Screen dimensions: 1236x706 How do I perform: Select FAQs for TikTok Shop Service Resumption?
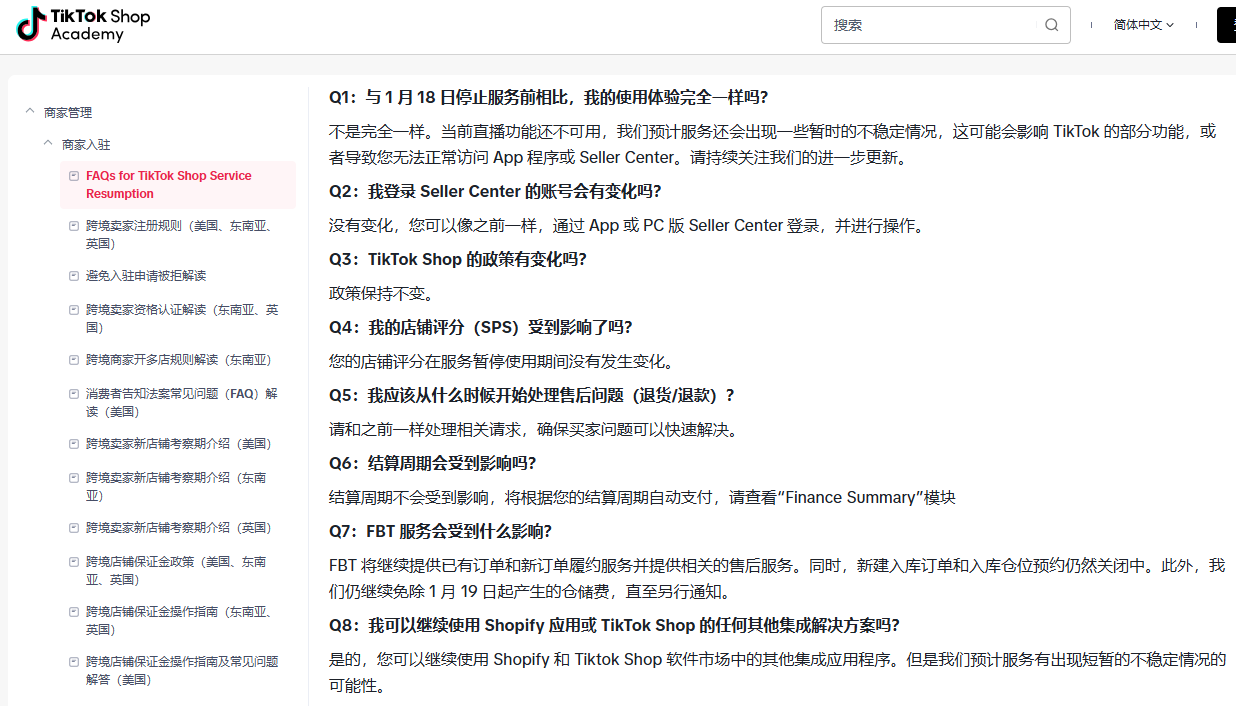point(168,185)
